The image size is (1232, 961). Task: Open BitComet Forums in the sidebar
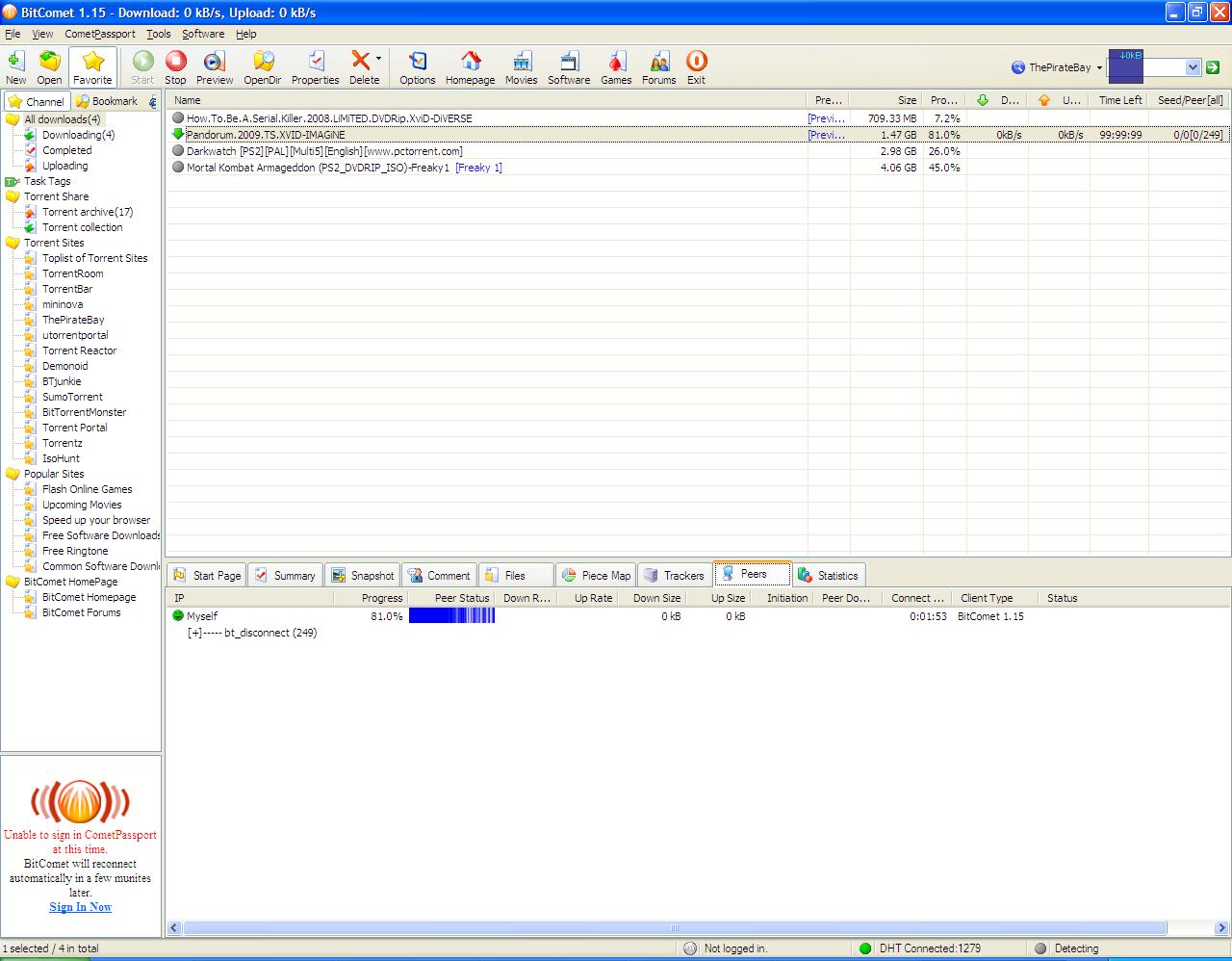pos(81,612)
